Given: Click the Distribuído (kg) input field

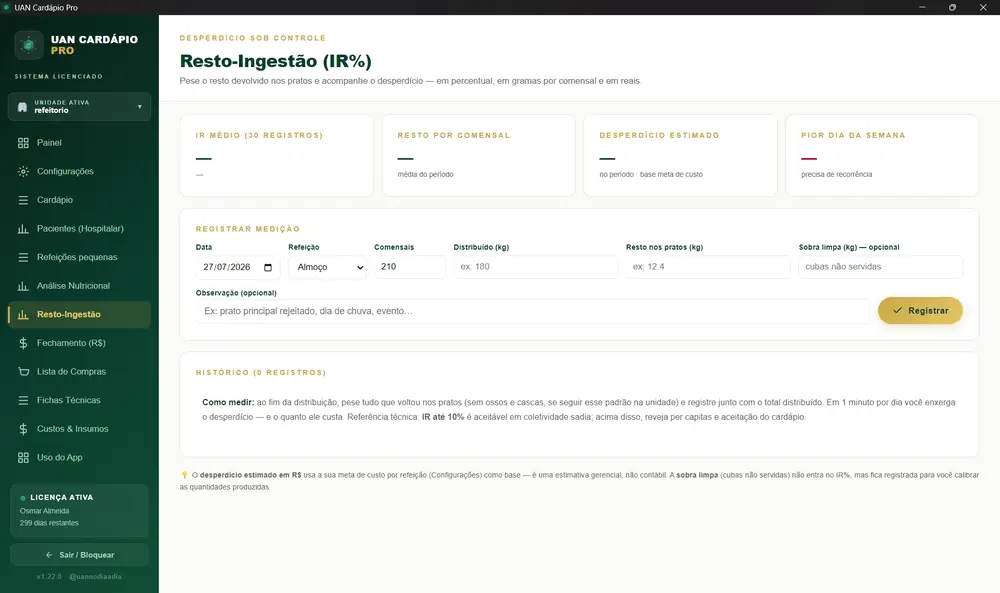Looking at the screenshot, I should [536, 267].
